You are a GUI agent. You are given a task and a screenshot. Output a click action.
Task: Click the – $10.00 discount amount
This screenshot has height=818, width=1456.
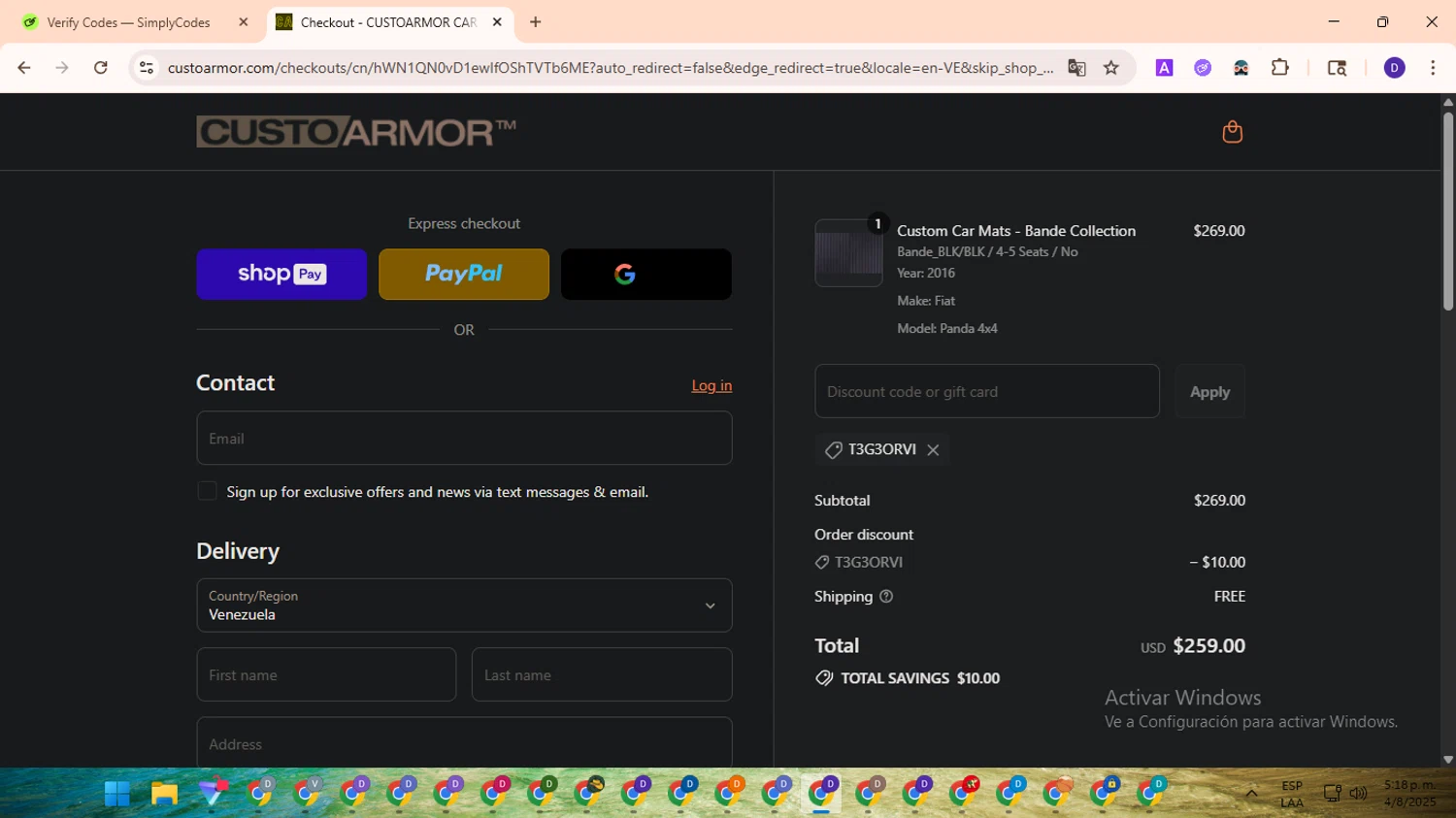1217,563
